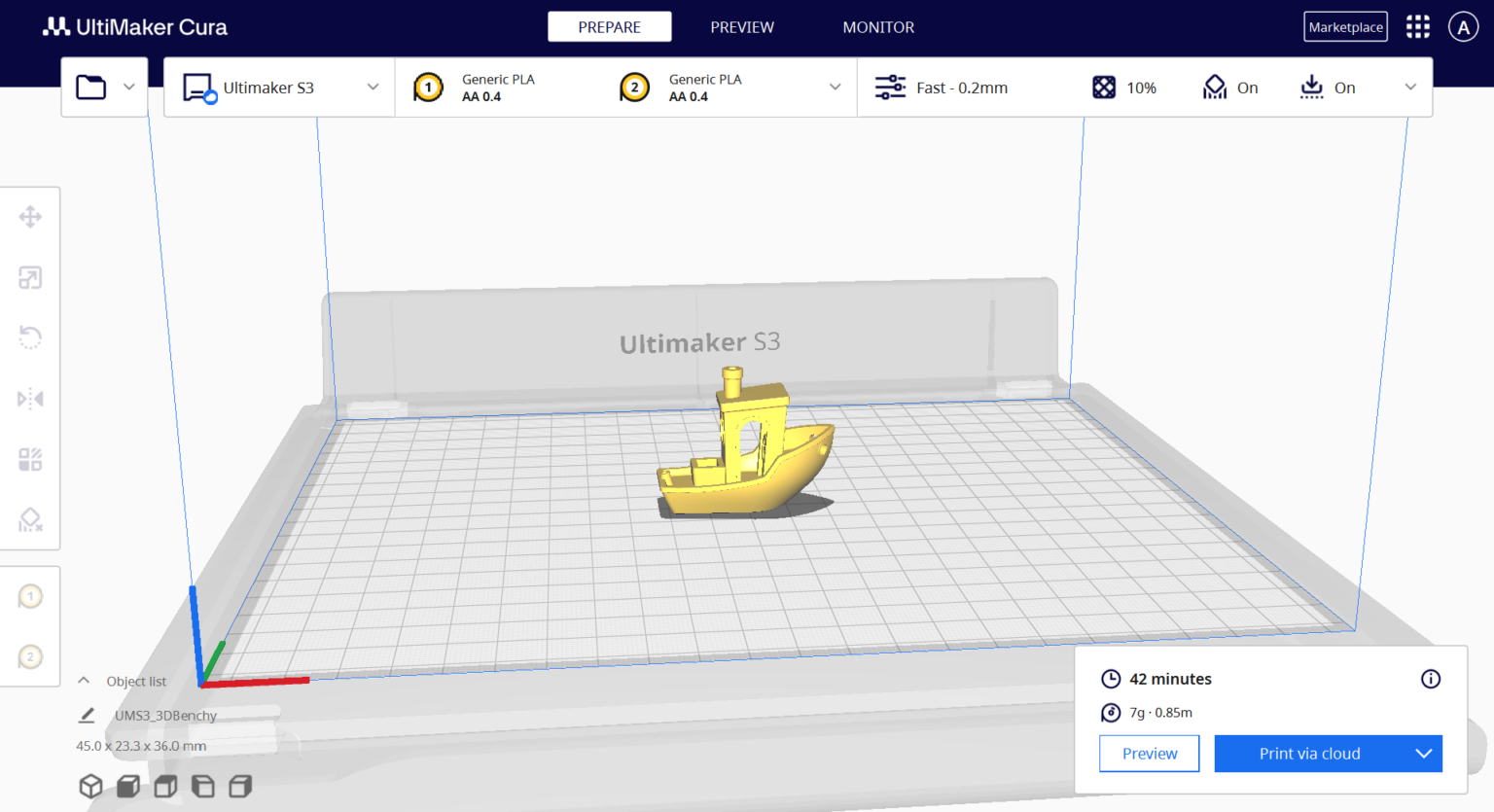Image resolution: width=1494 pixels, height=812 pixels.
Task: Toggle support generation setting
Action: click(x=1214, y=87)
